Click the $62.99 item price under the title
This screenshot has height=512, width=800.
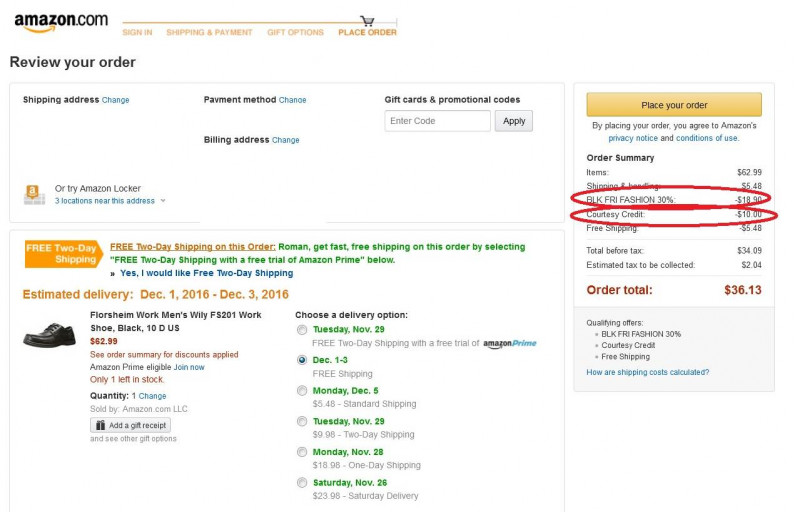104,341
